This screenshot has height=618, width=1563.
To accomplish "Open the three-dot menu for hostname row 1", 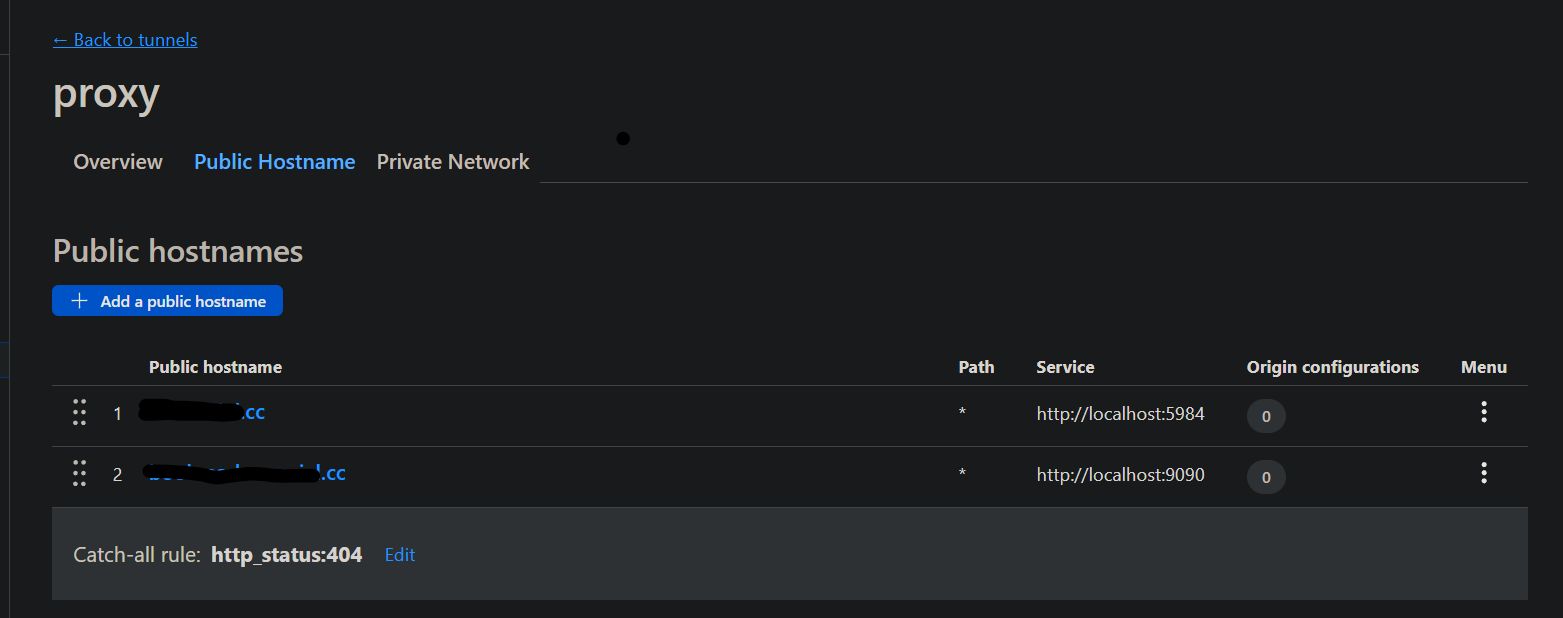I will [1484, 412].
